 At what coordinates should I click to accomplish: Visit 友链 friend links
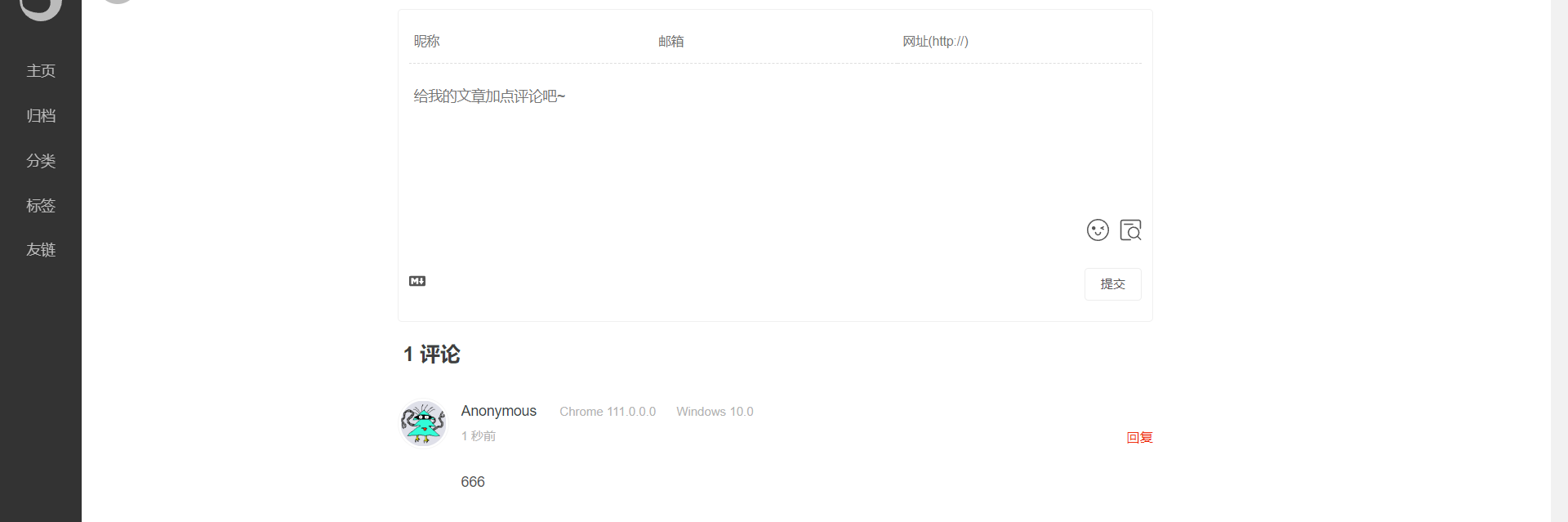point(41,250)
